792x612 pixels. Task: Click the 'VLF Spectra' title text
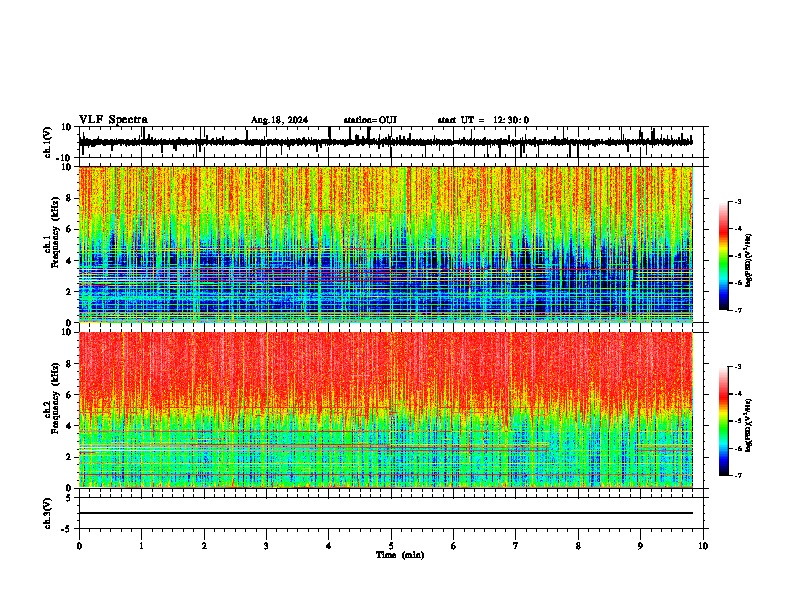coord(113,120)
